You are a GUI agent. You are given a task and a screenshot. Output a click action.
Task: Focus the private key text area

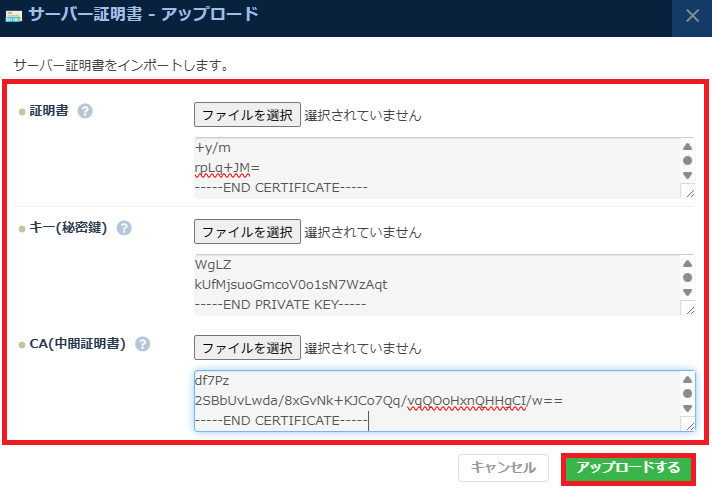(x=430, y=284)
